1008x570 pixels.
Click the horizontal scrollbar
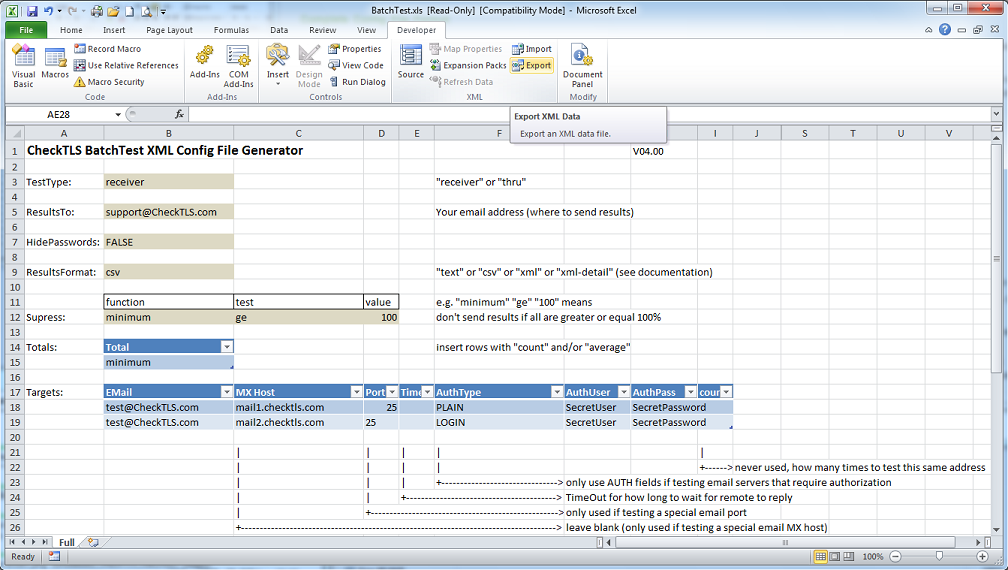pos(784,542)
